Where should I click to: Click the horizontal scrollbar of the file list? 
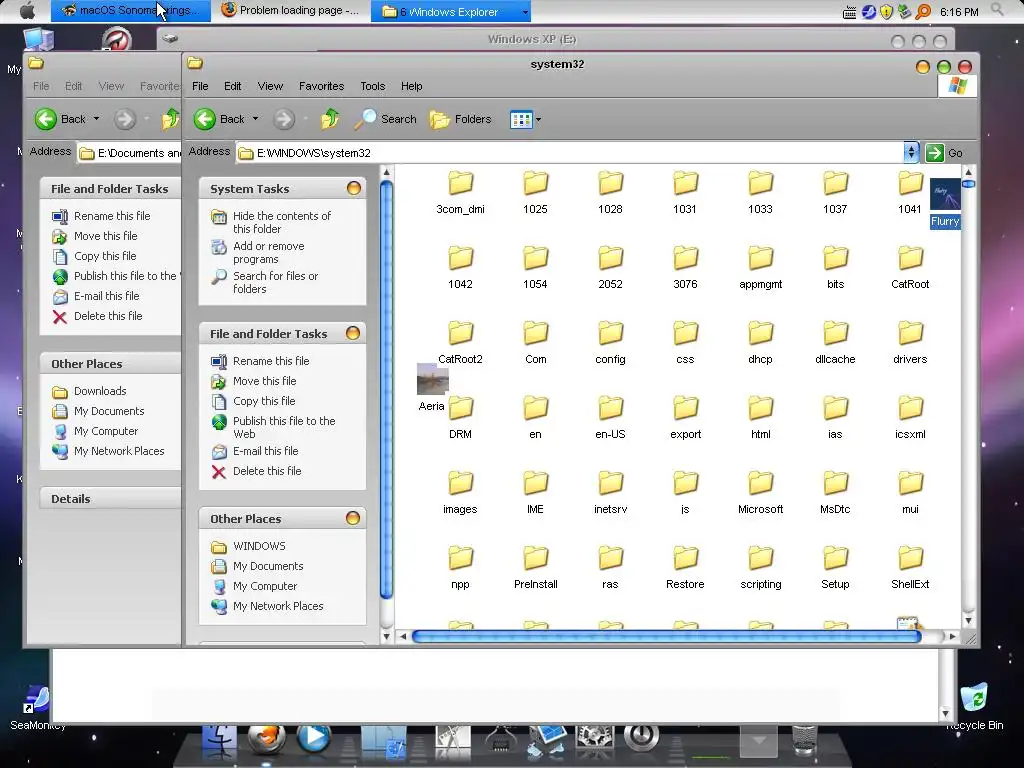(x=666, y=636)
